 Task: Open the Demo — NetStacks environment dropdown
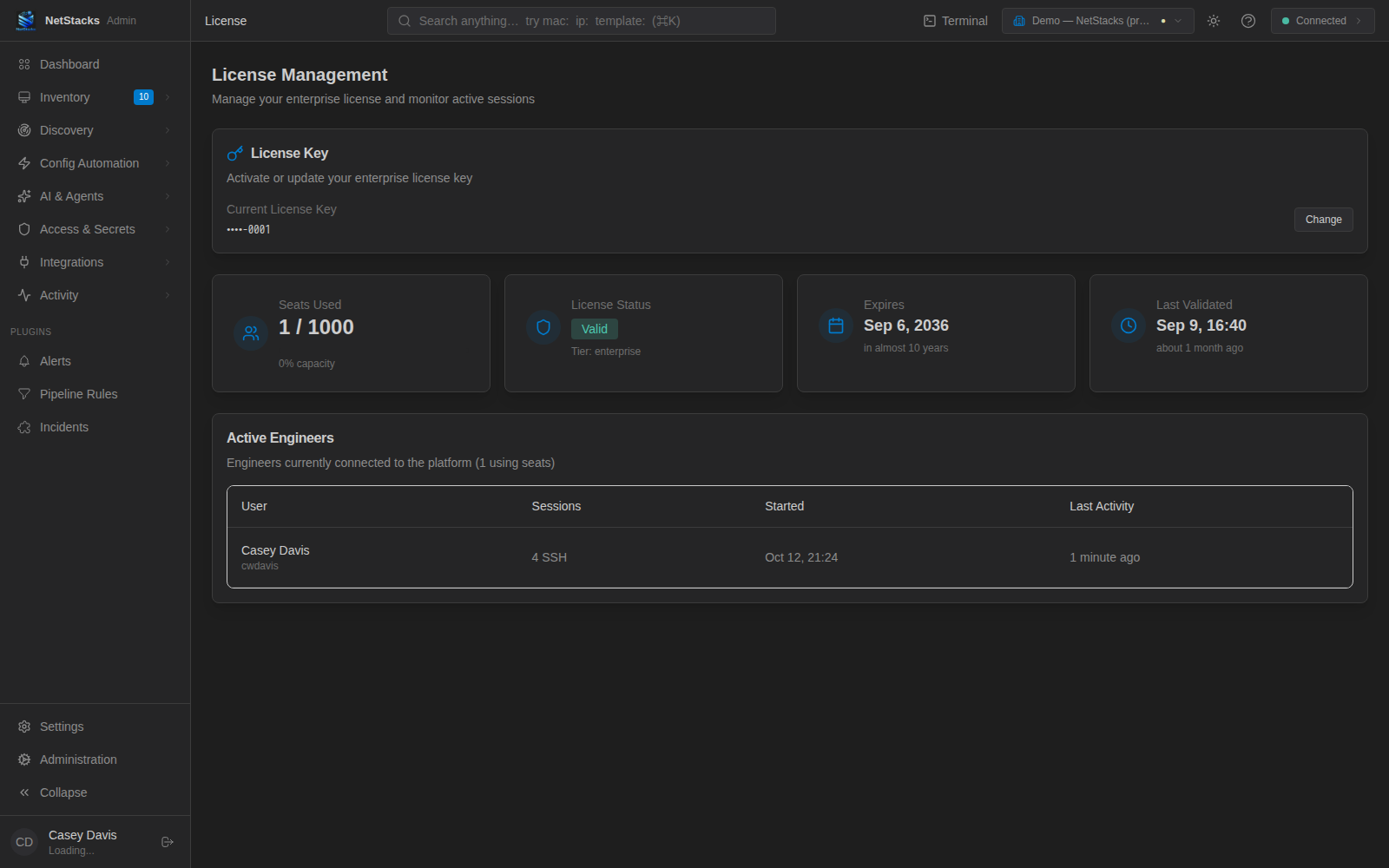click(x=1097, y=21)
